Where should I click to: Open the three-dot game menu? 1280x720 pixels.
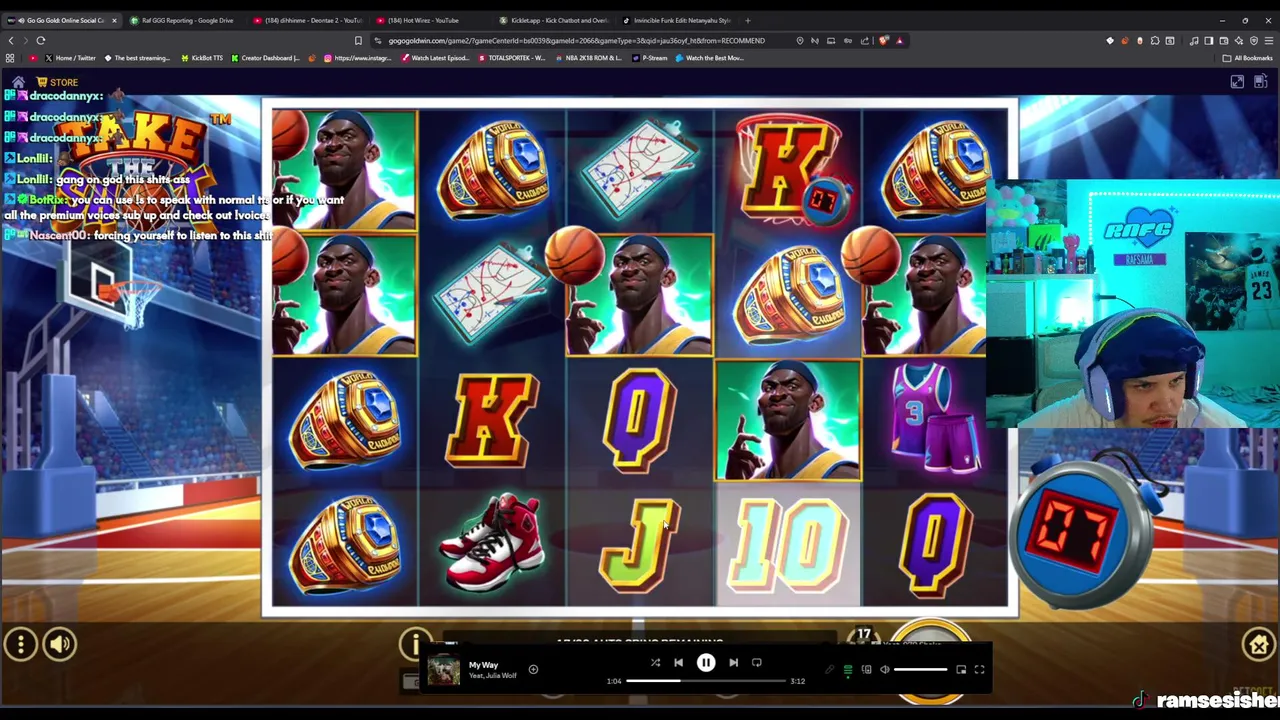pos(20,645)
